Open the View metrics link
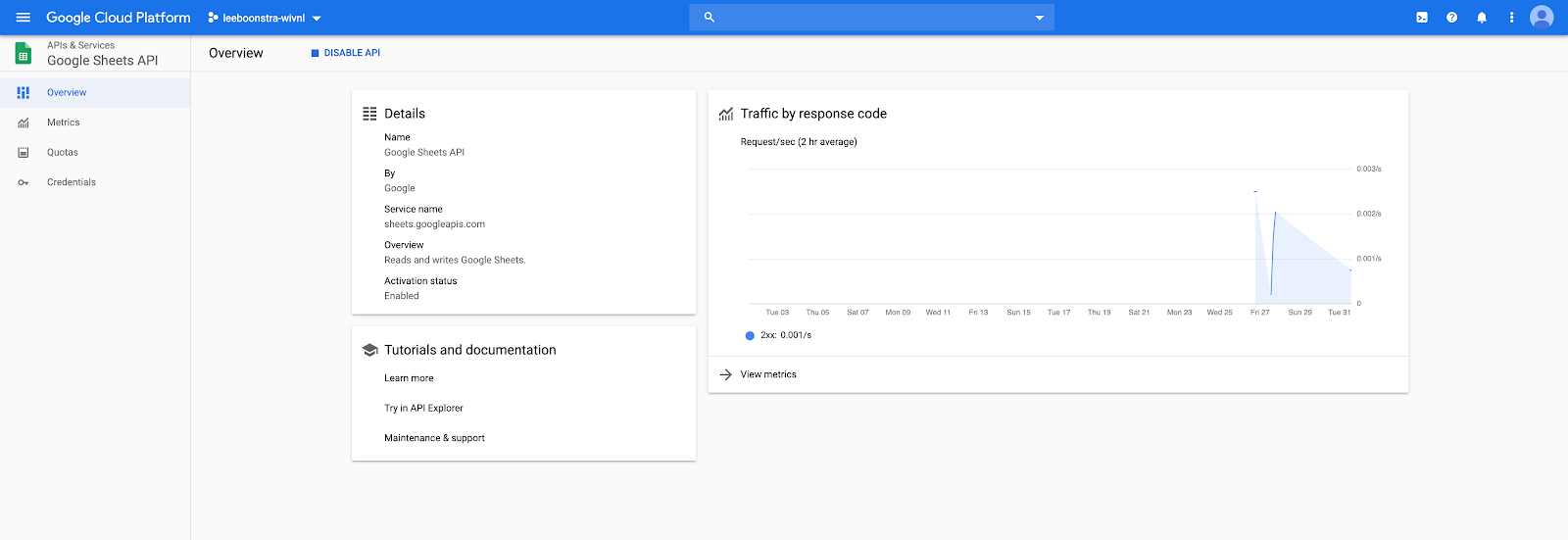 [x=768, y=374]
